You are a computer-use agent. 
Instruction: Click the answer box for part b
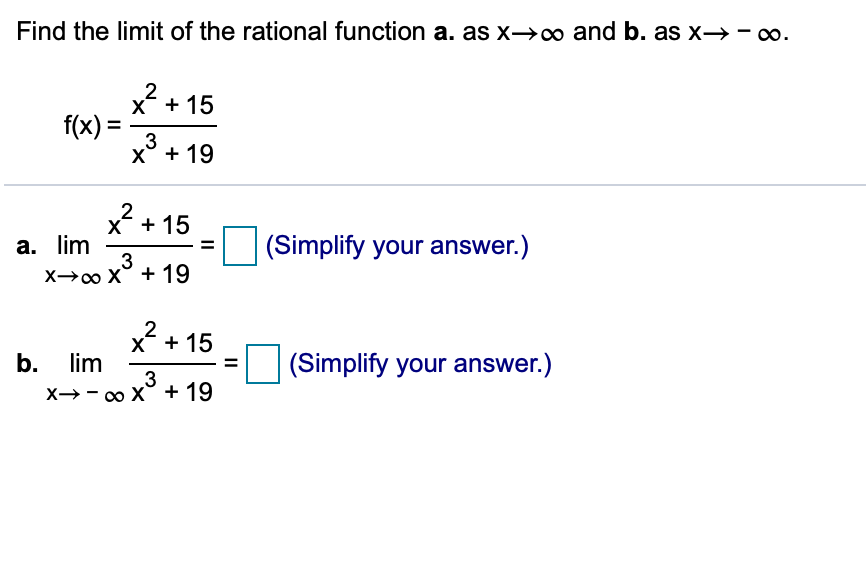pos(261,362)
